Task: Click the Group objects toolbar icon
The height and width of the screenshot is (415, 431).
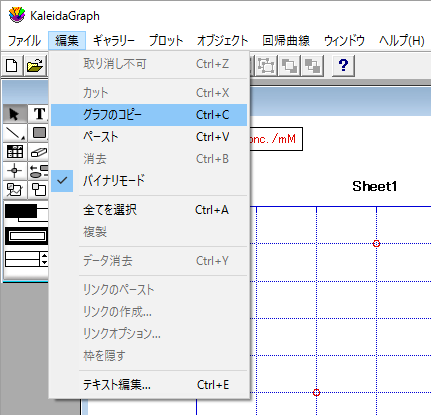Action: click(266, 66)
